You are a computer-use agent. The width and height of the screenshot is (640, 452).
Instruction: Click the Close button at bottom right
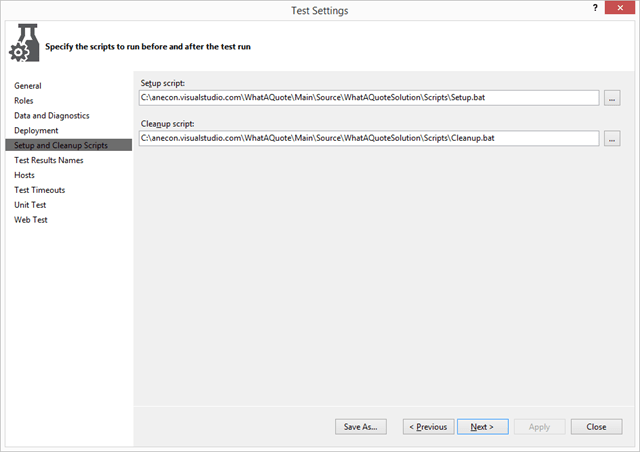pos(596,427)
